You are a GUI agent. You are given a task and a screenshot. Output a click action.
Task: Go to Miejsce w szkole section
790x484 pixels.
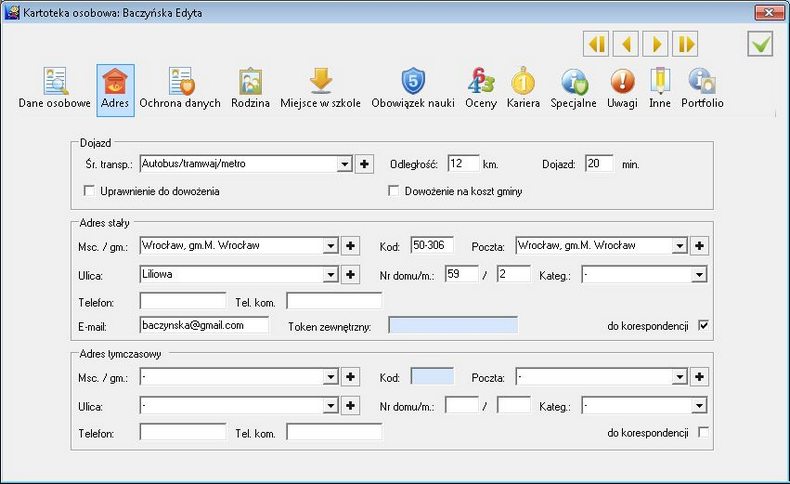coord(320,90)
